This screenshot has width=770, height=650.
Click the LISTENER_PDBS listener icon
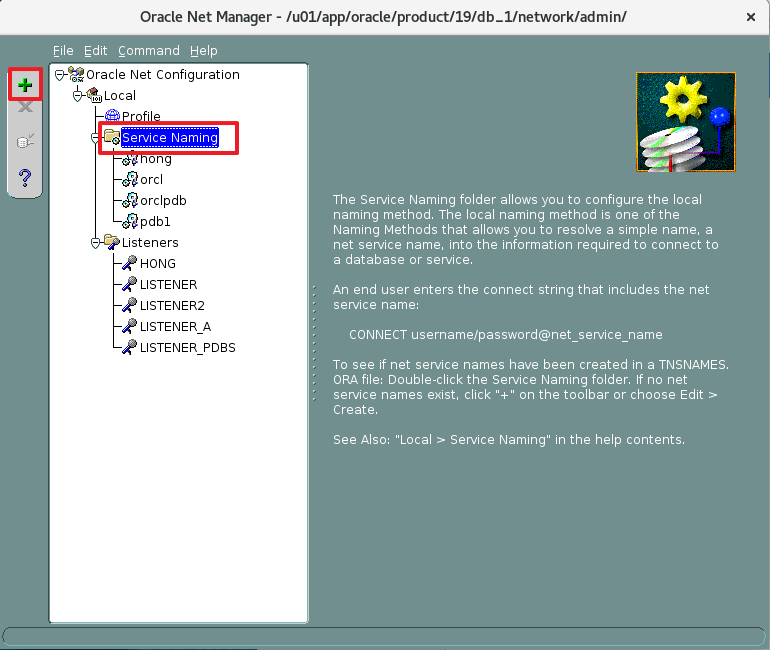point(130,347)
